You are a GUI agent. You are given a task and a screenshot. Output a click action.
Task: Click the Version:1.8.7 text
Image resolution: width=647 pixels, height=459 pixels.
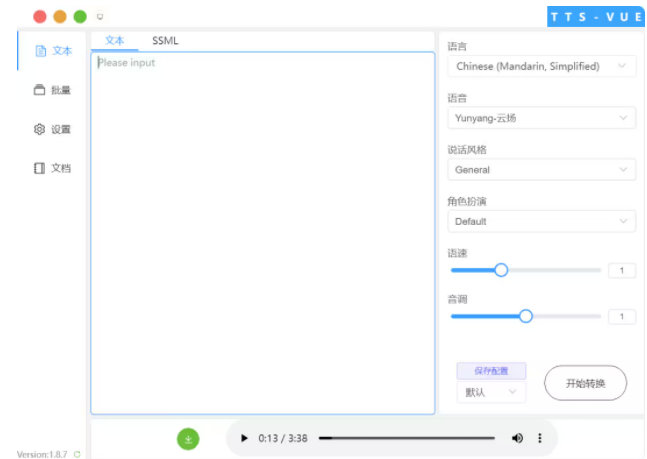(x=42, y=454)
